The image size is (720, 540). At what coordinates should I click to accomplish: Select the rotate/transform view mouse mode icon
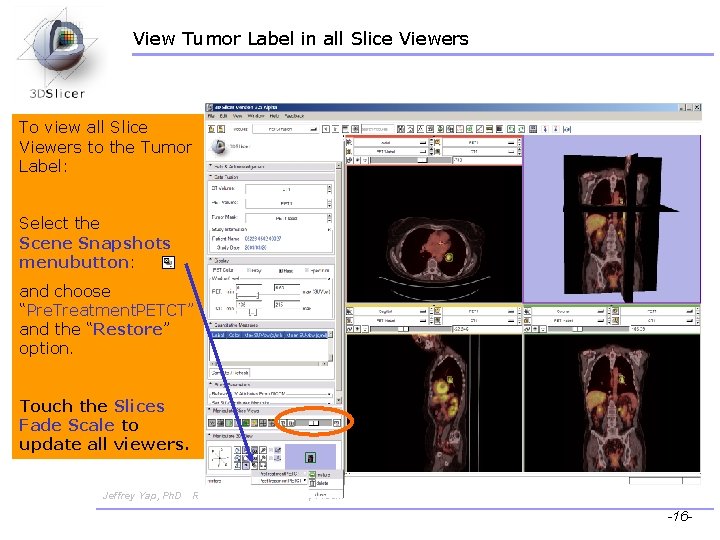click(x=567, y=129)
